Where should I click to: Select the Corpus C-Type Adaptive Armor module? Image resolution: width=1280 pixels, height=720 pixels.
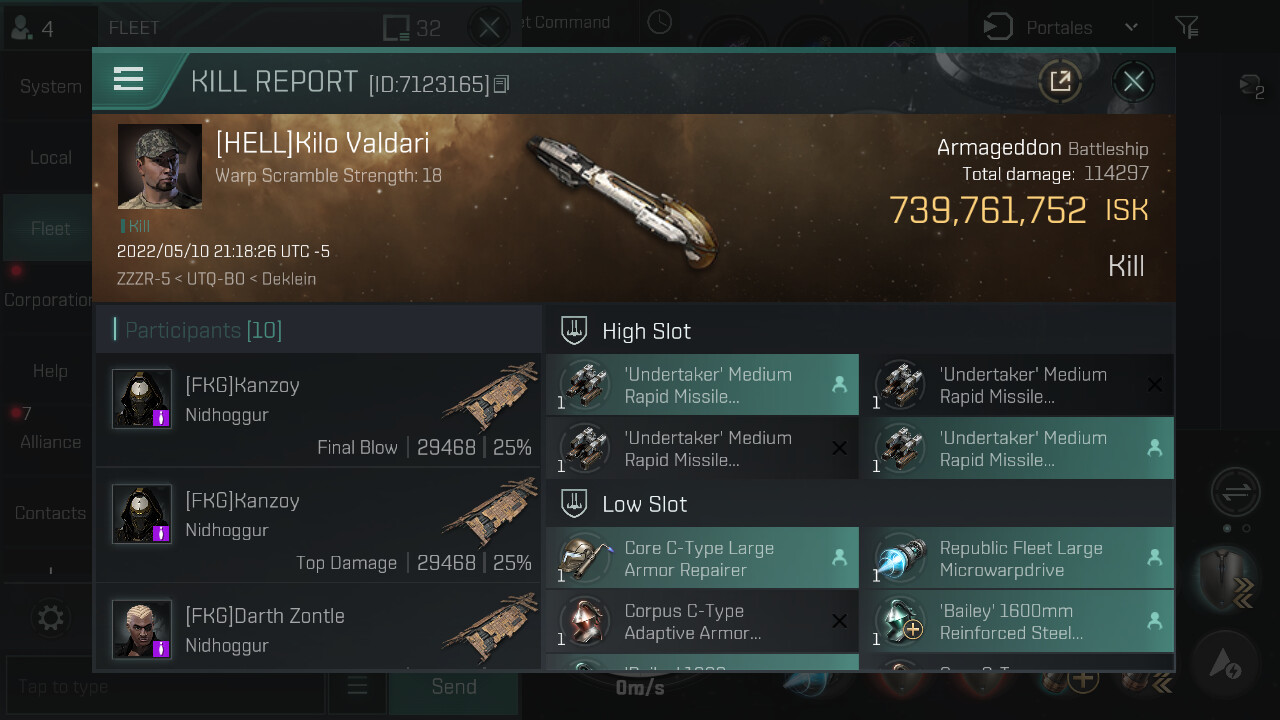[702, 621]
